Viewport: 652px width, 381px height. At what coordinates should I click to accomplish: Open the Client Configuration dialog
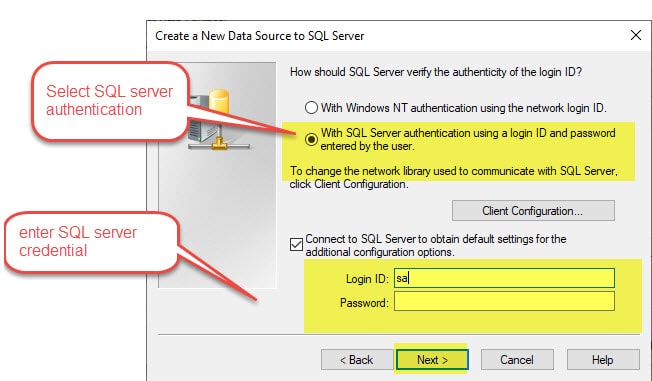533,211
